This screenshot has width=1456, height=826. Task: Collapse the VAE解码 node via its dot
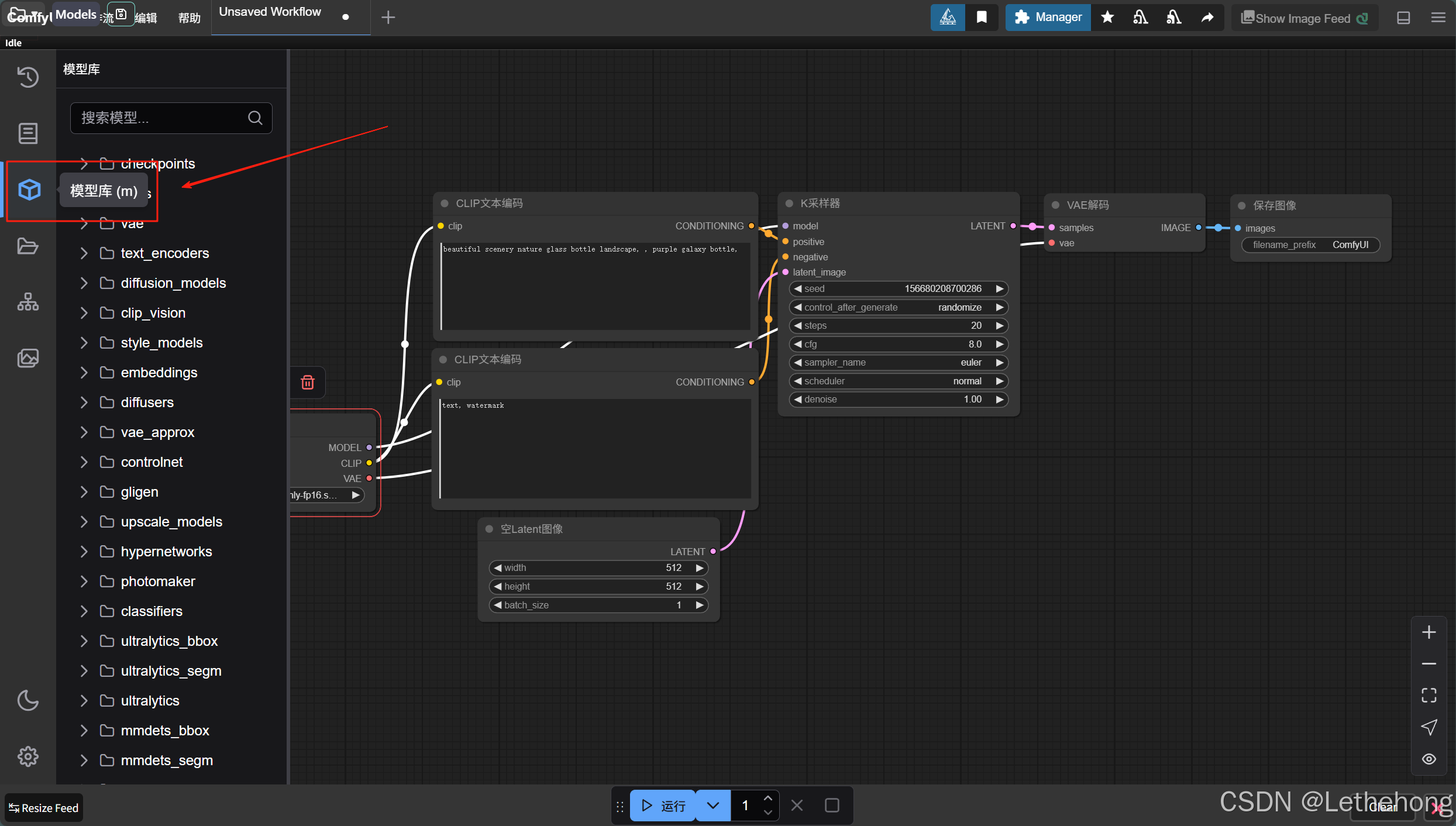click(x=1055, y=205)
